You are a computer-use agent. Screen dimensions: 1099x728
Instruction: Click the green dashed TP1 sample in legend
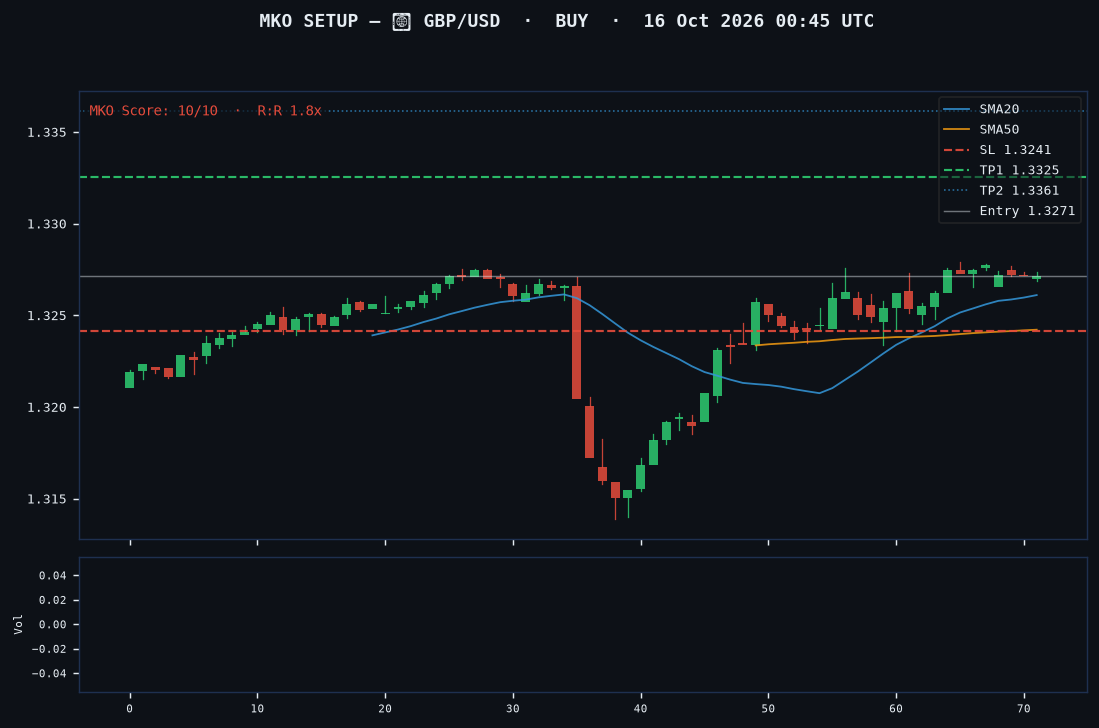click(x=957, y=170)
